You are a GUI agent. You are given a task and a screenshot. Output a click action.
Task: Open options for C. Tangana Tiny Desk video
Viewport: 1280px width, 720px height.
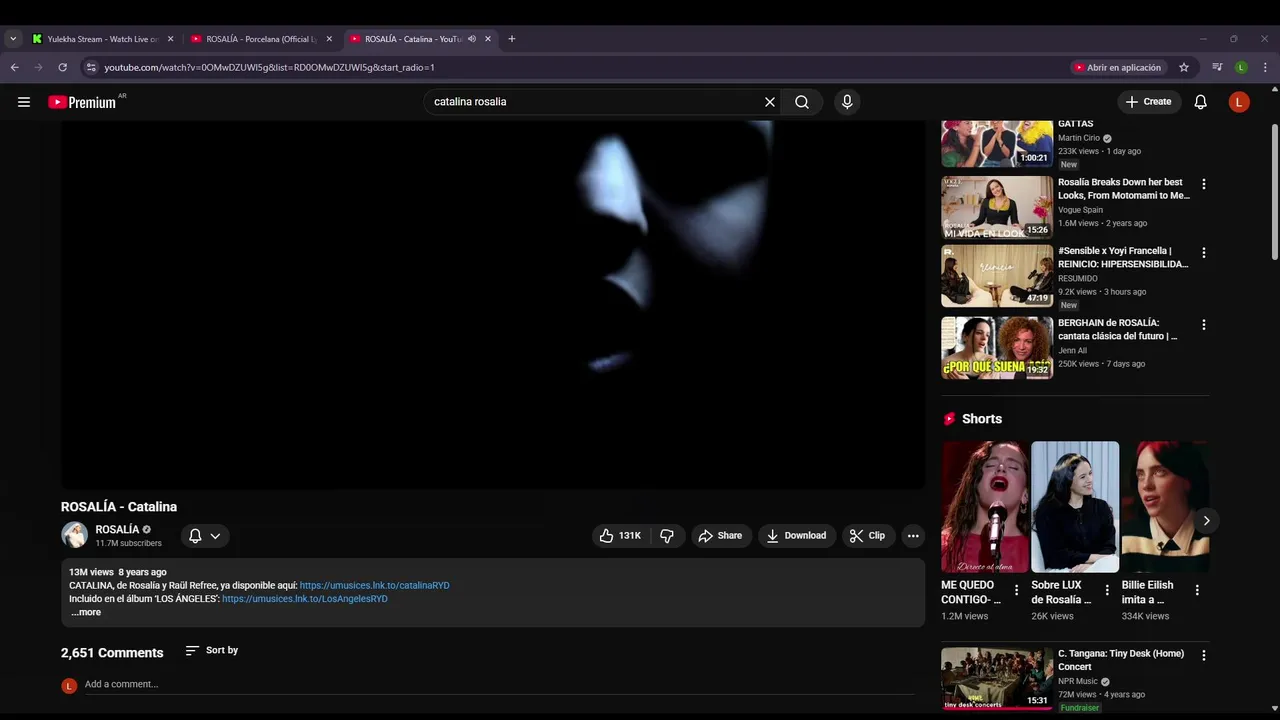point(1204,656)
